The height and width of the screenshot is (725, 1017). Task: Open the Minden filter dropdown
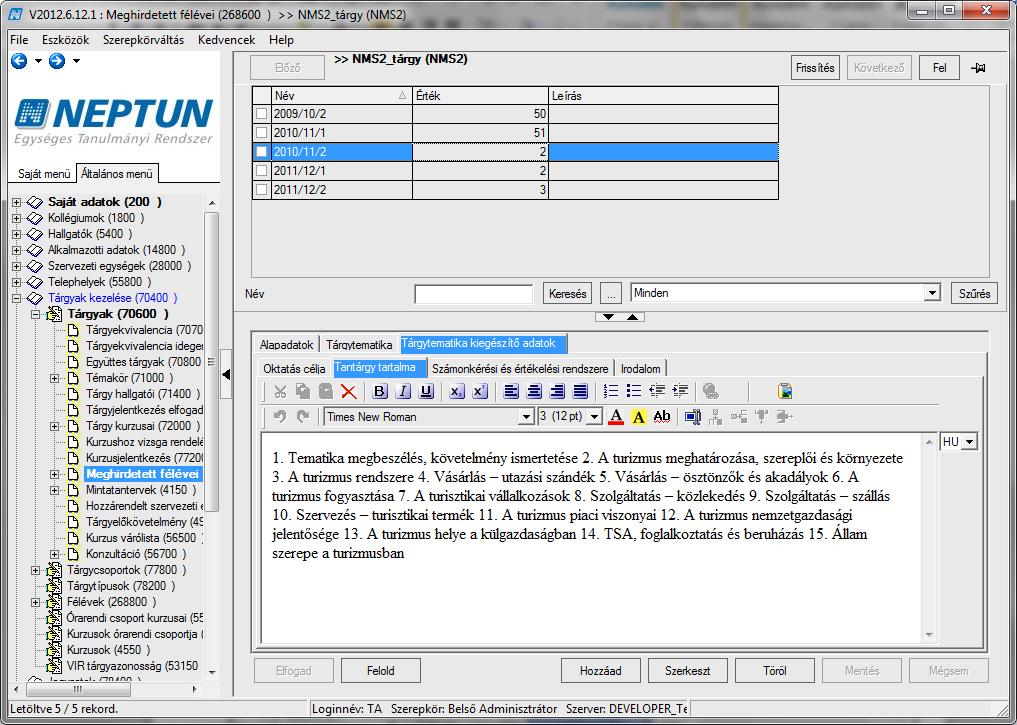tap(932, 293)
